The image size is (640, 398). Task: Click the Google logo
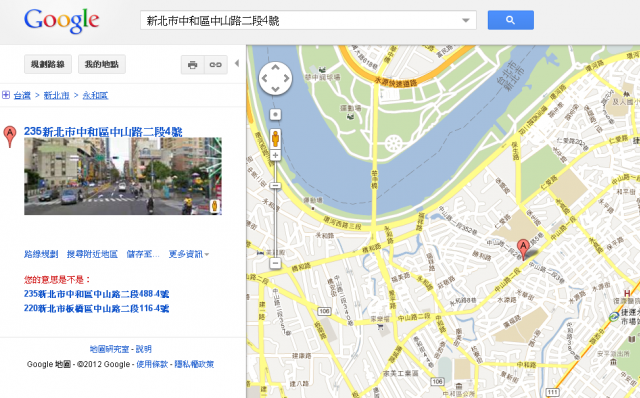pyautogui.click(x=62, y=20)
